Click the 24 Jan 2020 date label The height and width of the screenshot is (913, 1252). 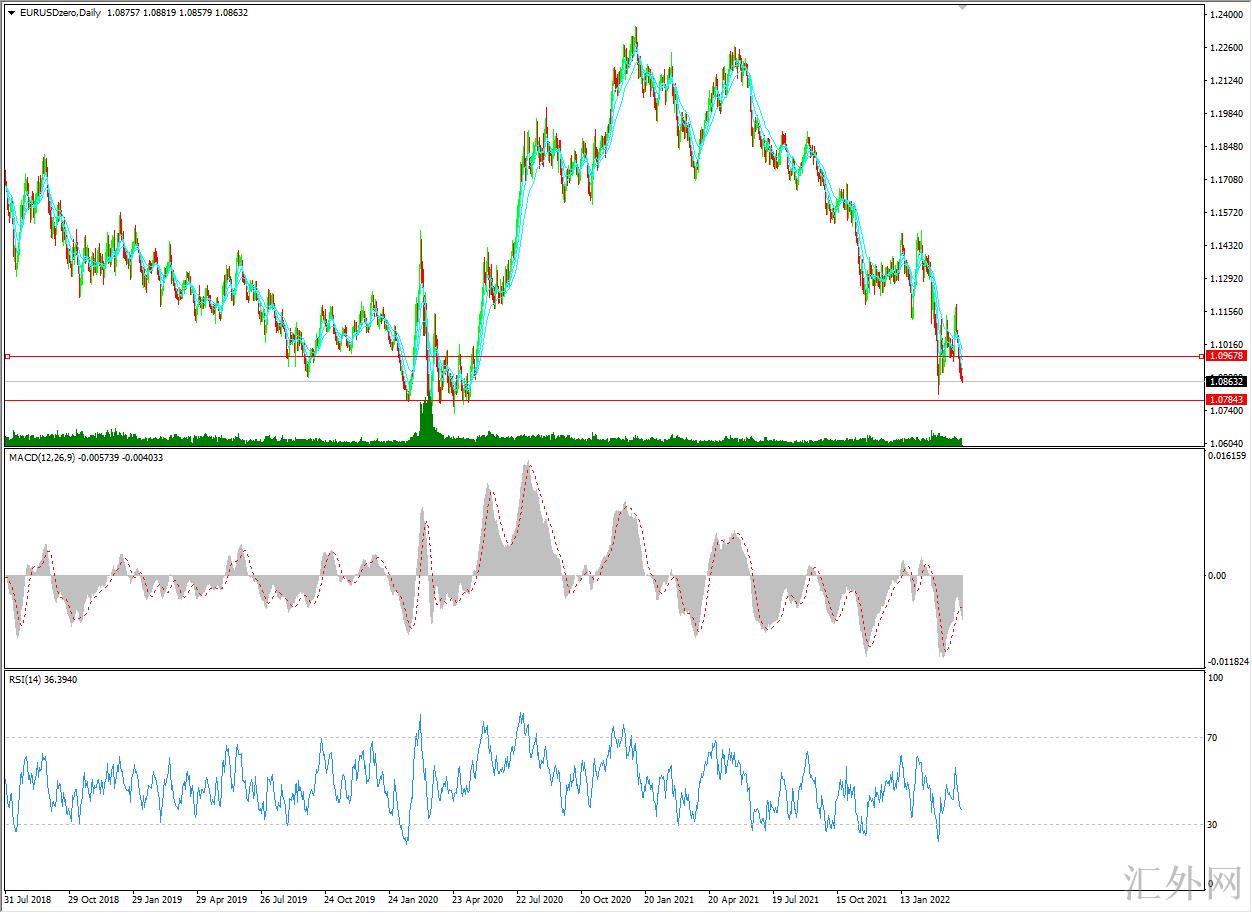(413, 899)
